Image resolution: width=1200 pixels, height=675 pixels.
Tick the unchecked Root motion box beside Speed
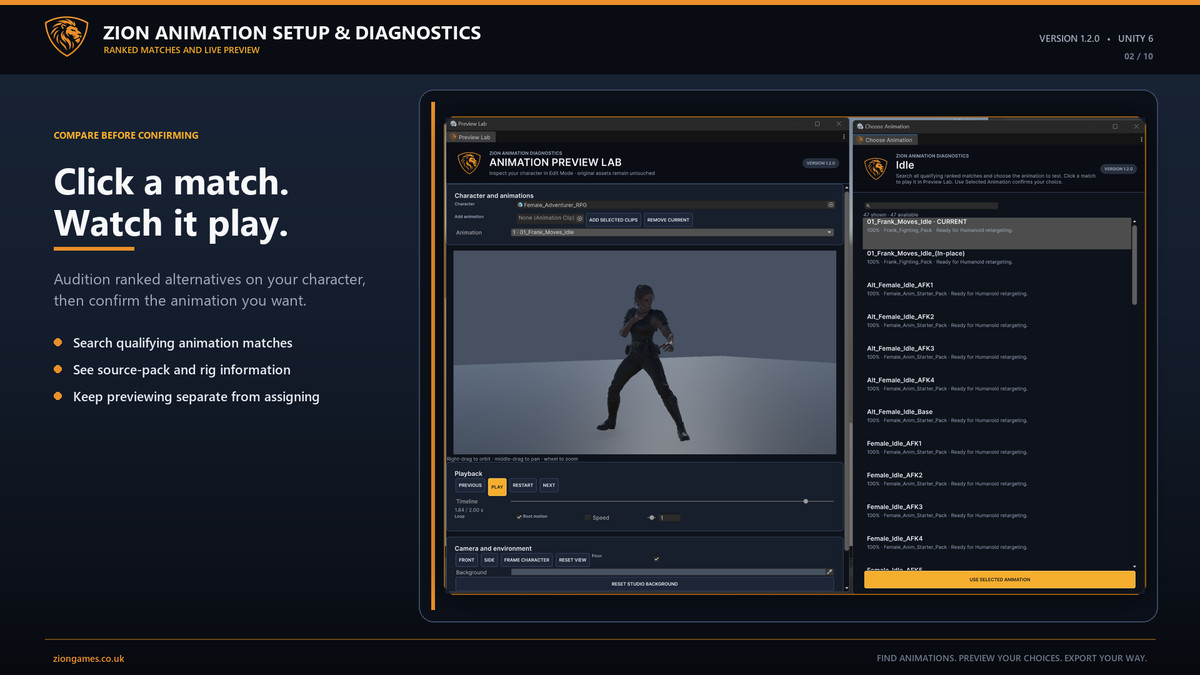click(x=588, y=518)
